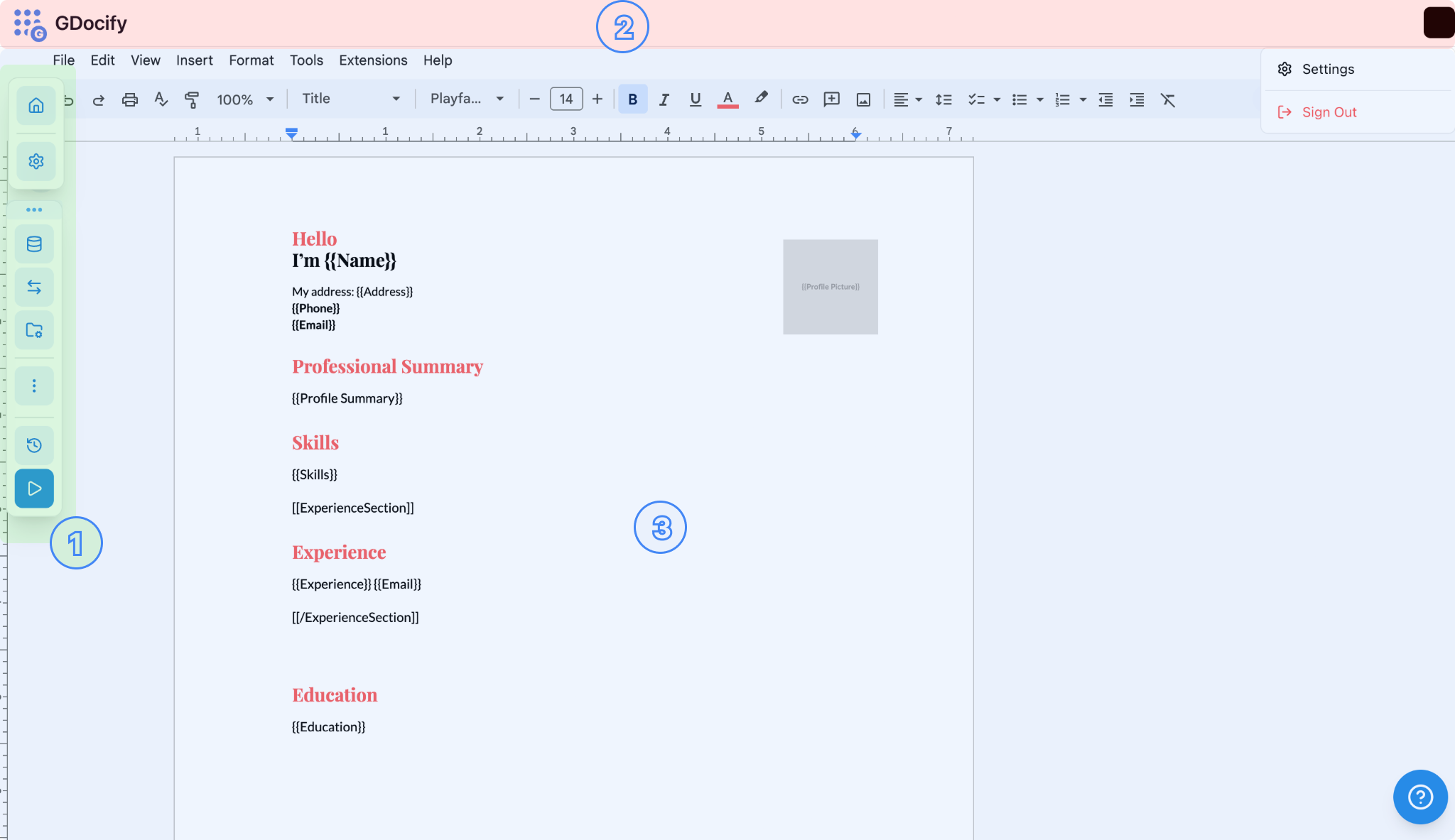
Task: Open the folder settings sidebar icon
Action: 34,330
